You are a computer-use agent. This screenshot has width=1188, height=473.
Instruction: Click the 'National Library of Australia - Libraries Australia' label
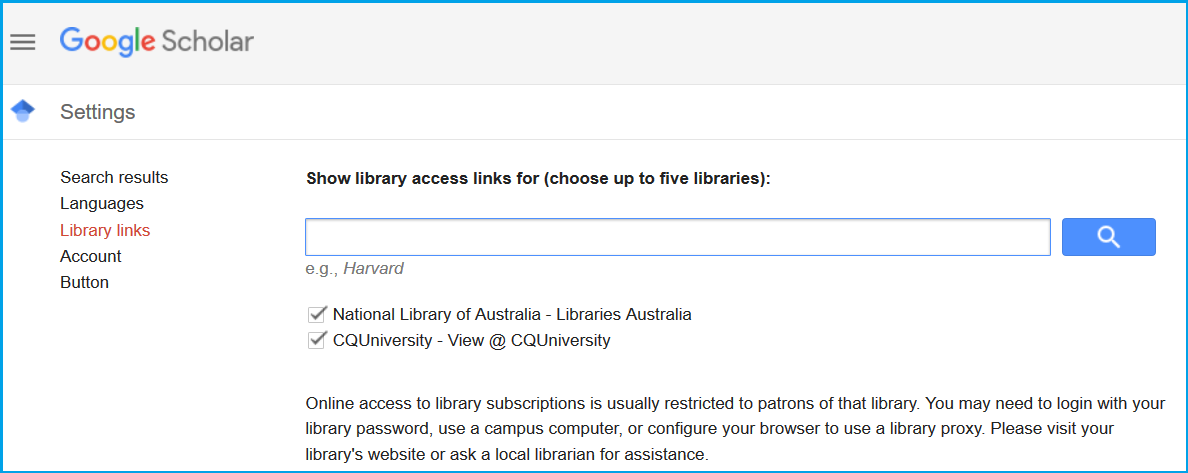(512, 314)
